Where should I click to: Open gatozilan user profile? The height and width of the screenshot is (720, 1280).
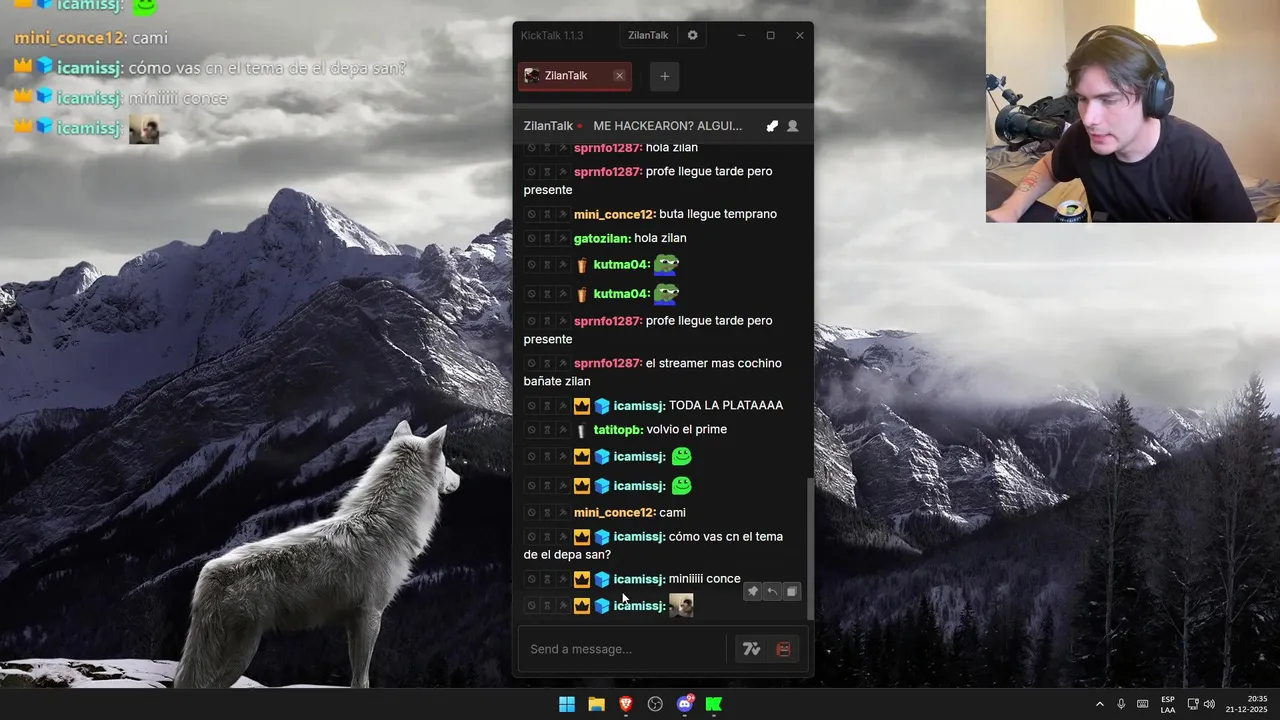click(602, 238)
